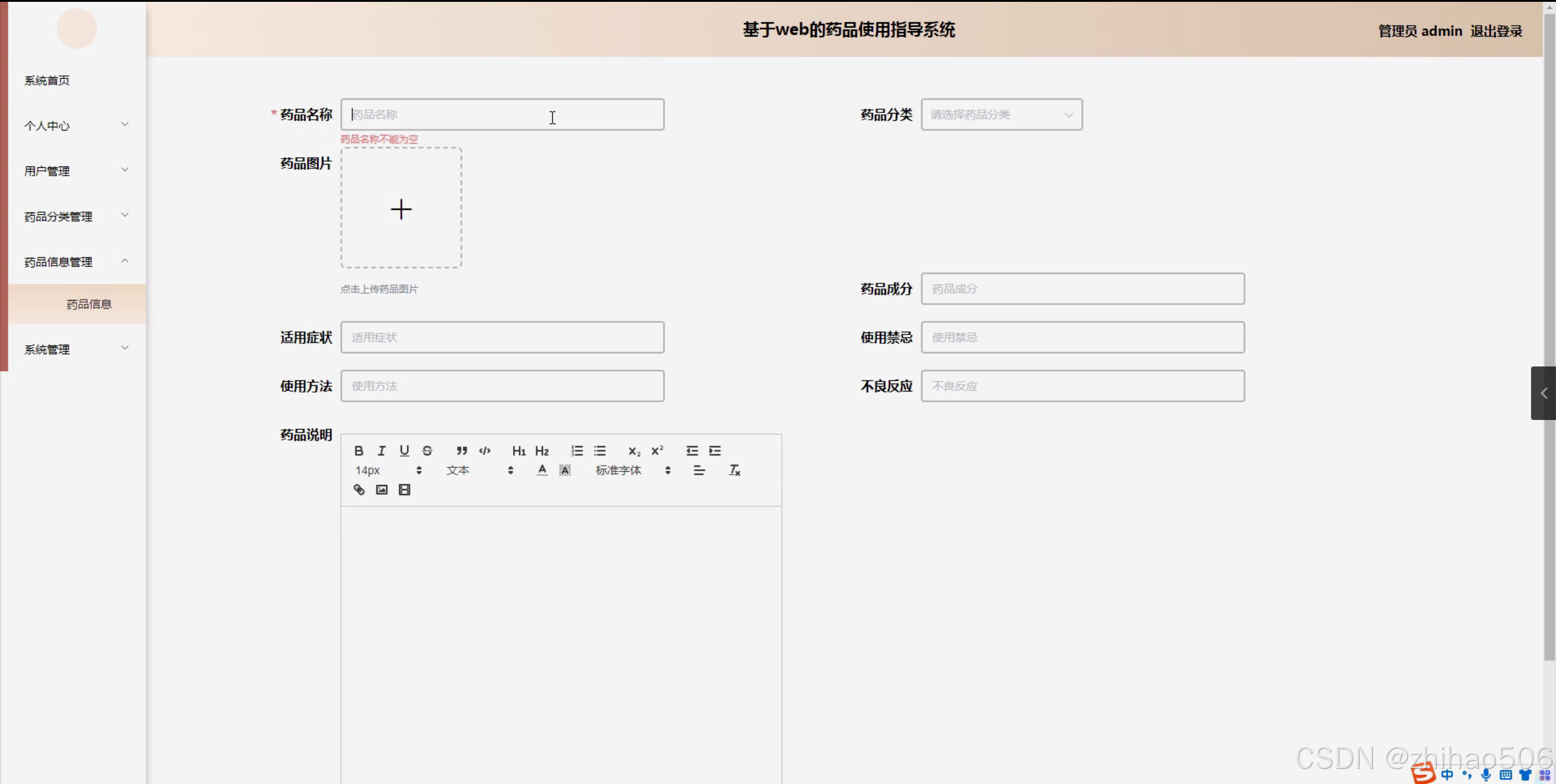Insert image using editor image icon

pos(381,489)
